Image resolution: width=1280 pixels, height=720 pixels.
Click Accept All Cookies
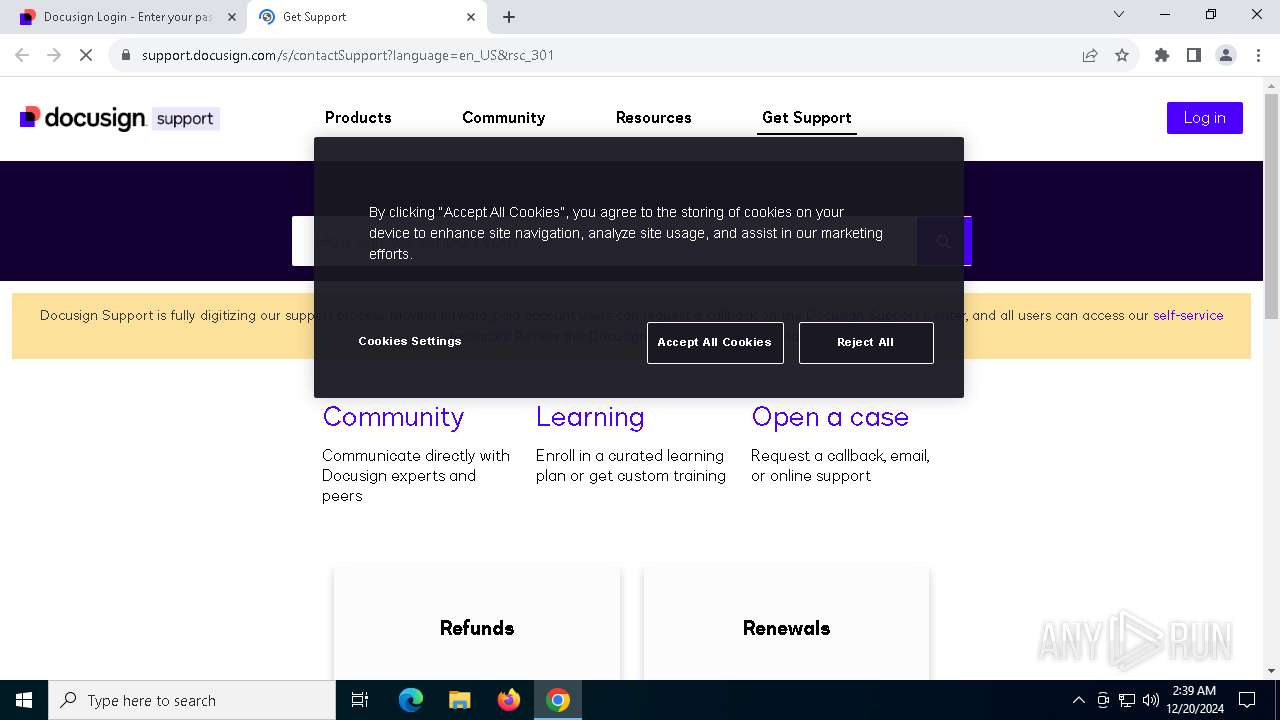click(715, 342)
